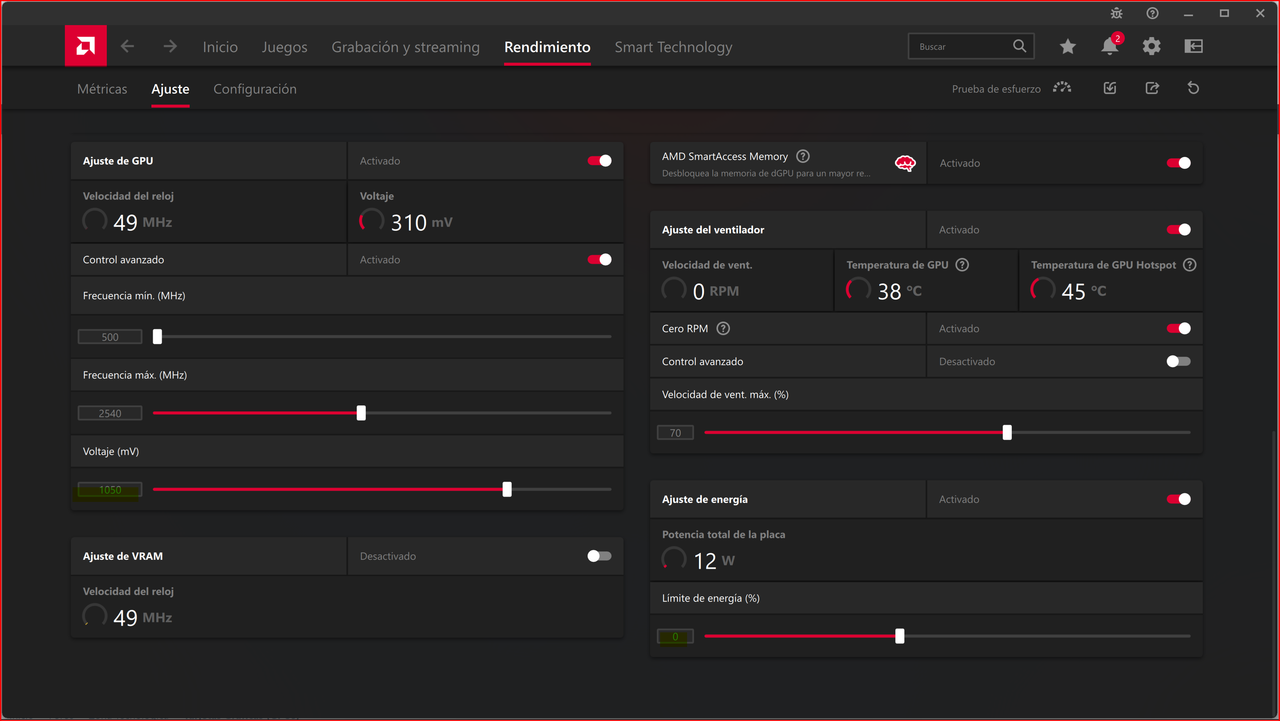The height and width of the screenshot is (721, 1280).
Task: Toggle the sidebar panel icon
Action: (1193, 46)
